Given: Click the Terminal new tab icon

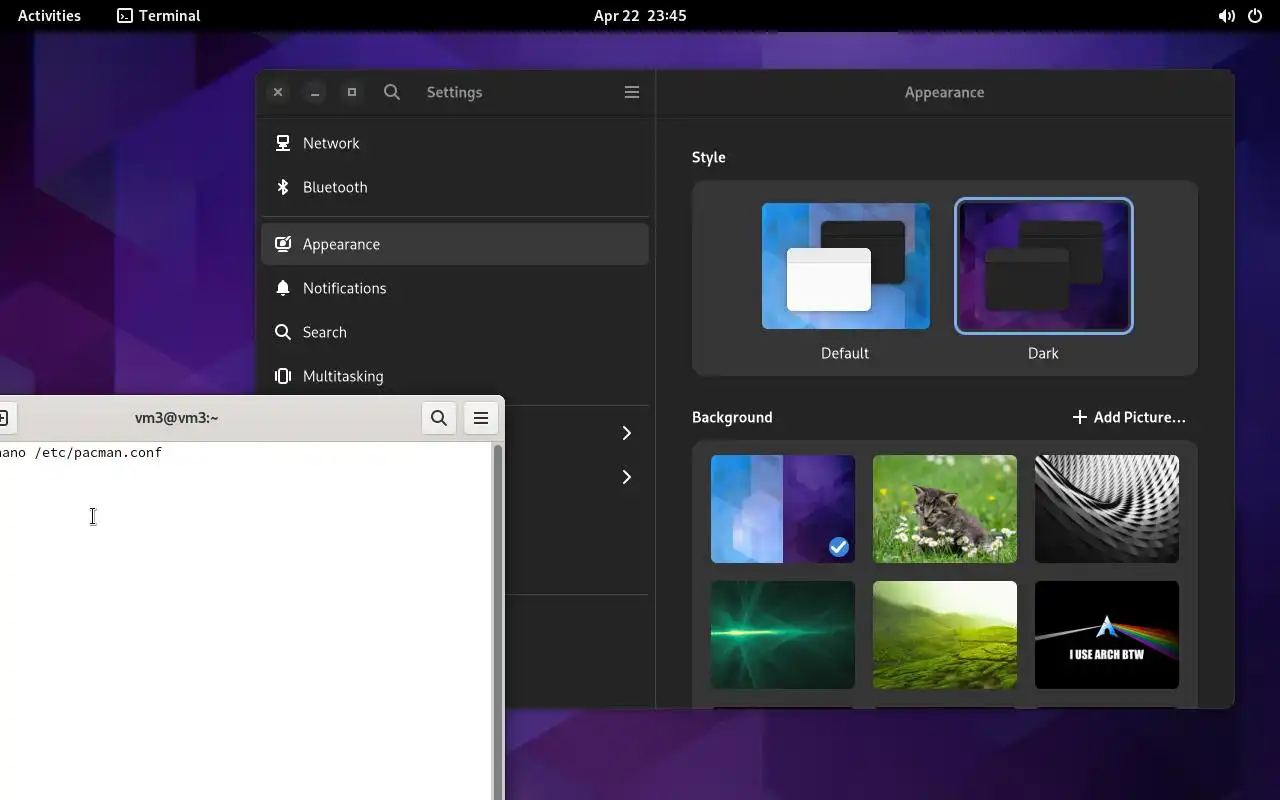Looking at the screenshot, I should (4, 418).
